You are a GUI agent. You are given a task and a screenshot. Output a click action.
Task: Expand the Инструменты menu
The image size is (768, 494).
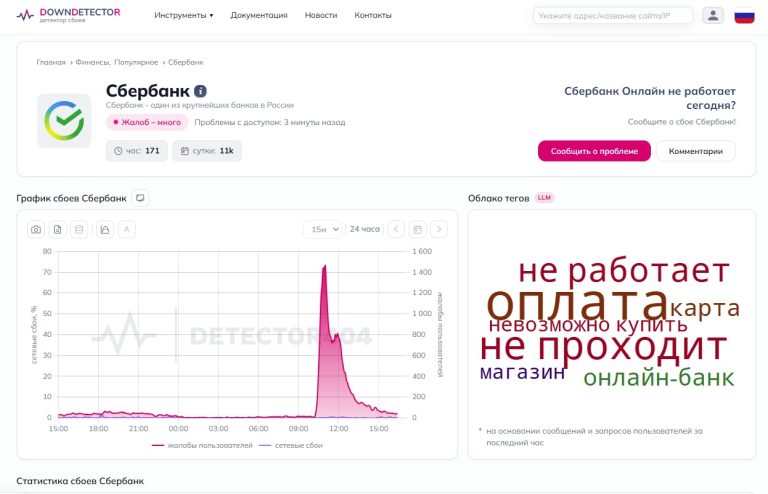point(184,15)
